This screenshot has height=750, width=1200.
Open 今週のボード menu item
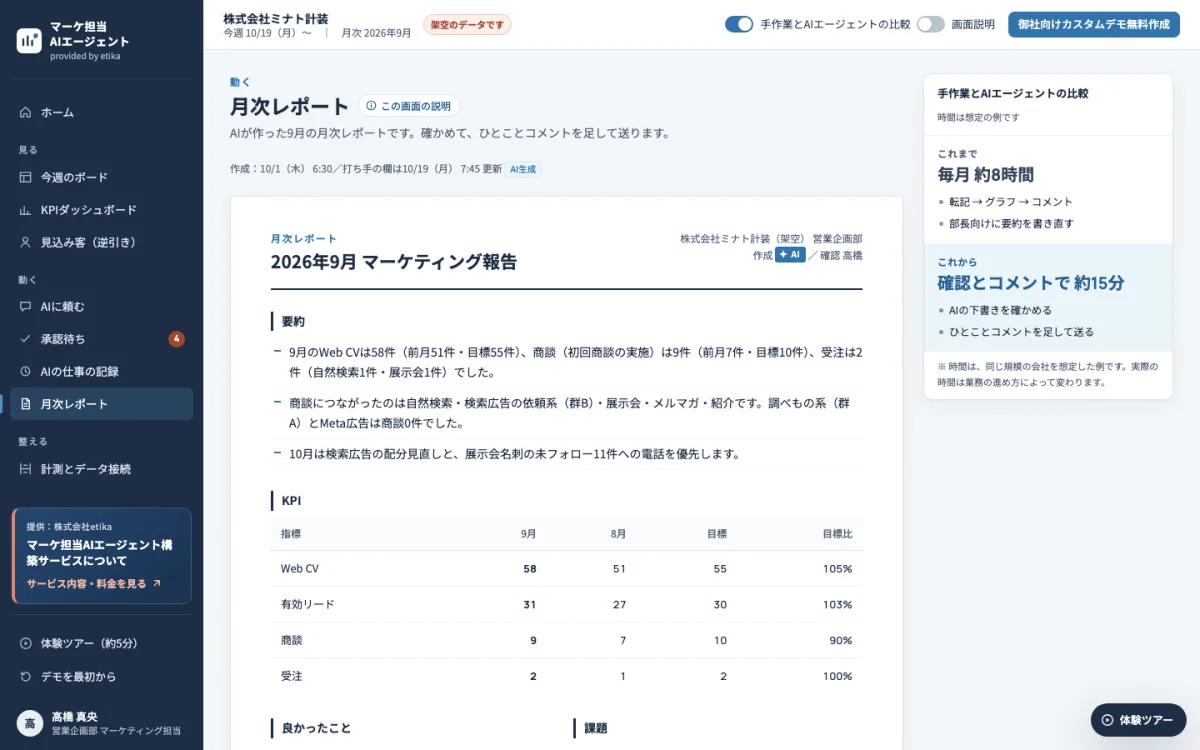pyautogui.click(x=101, y=177)
